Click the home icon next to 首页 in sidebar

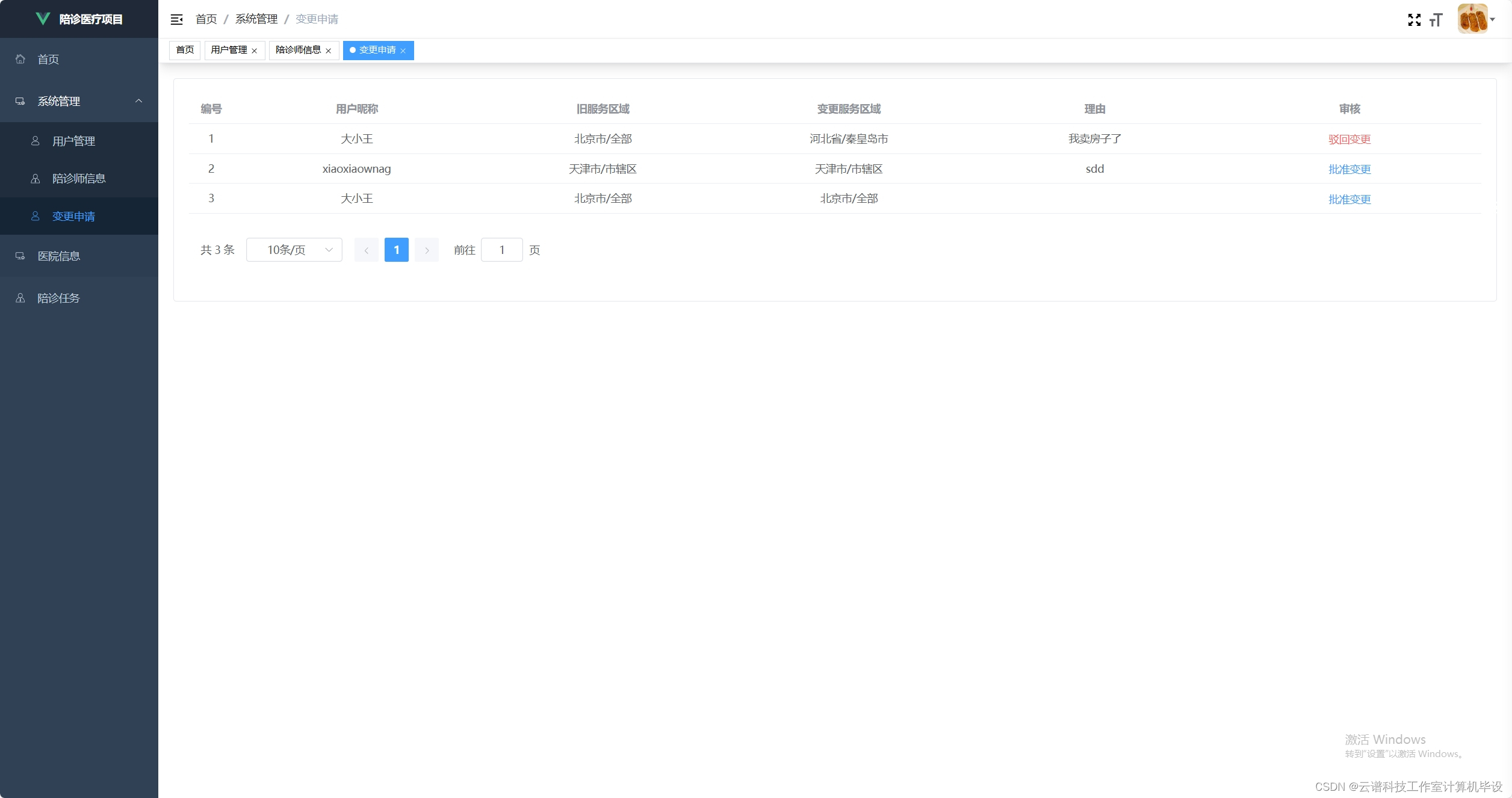(20, 59)
